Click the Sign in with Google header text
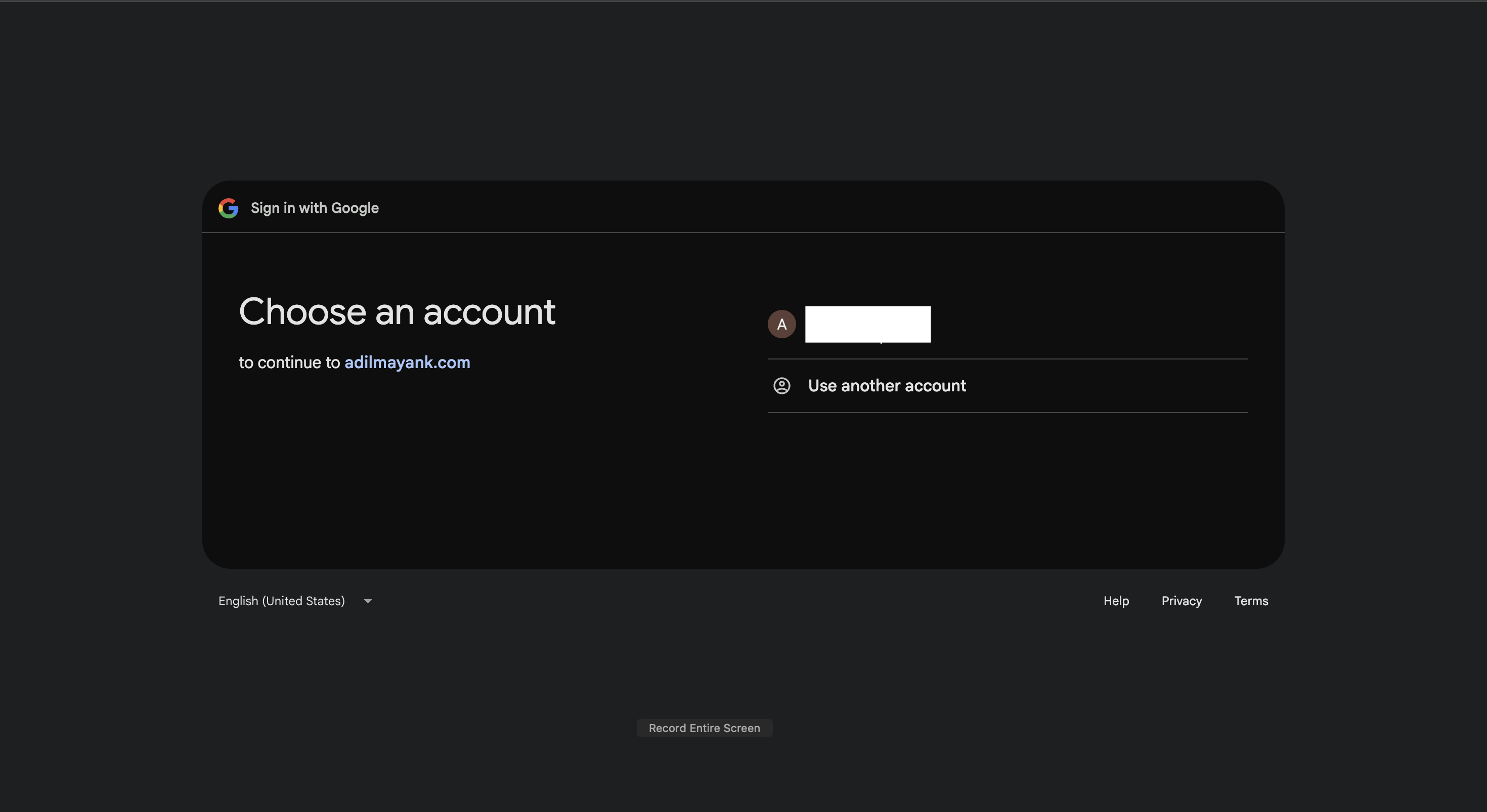Screen dimensions: 1487x812 (315, 208)
